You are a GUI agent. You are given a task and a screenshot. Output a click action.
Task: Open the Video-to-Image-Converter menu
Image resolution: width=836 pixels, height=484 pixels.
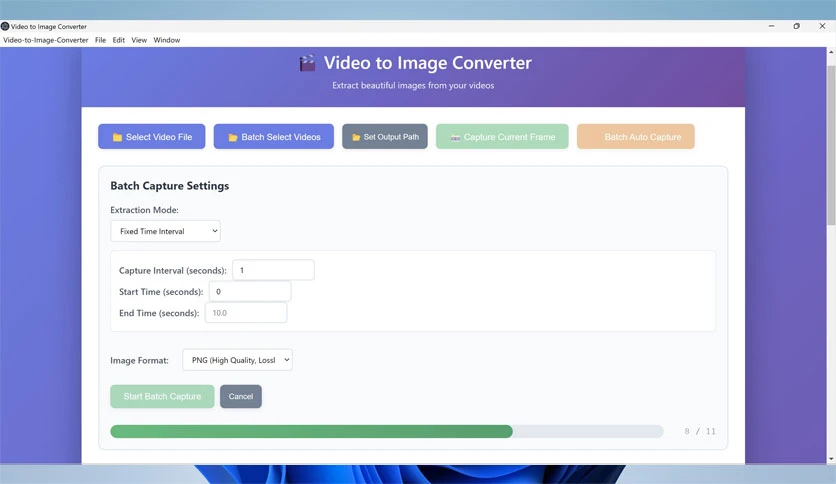pos(46,40)
